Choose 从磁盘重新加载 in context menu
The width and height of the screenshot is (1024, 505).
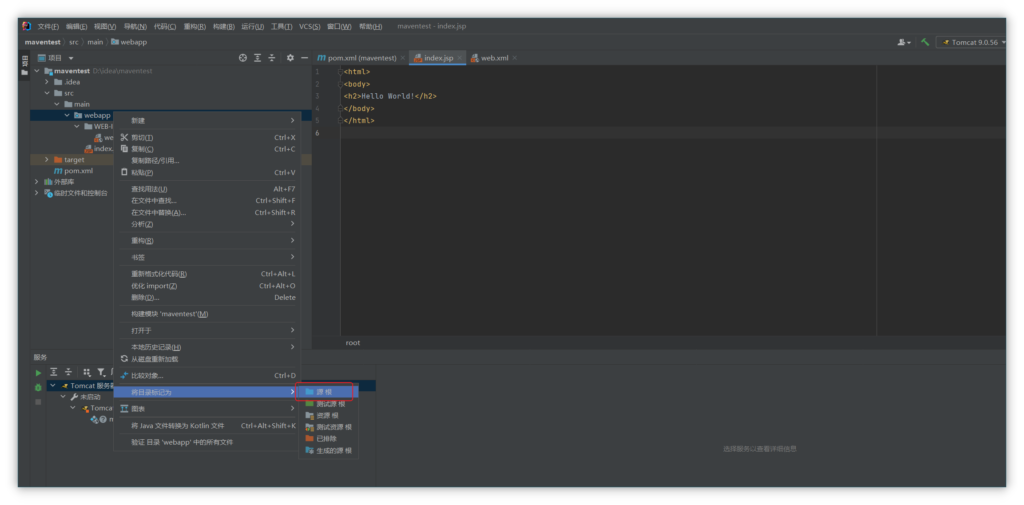pyautogui.click(x=207, y=359)
